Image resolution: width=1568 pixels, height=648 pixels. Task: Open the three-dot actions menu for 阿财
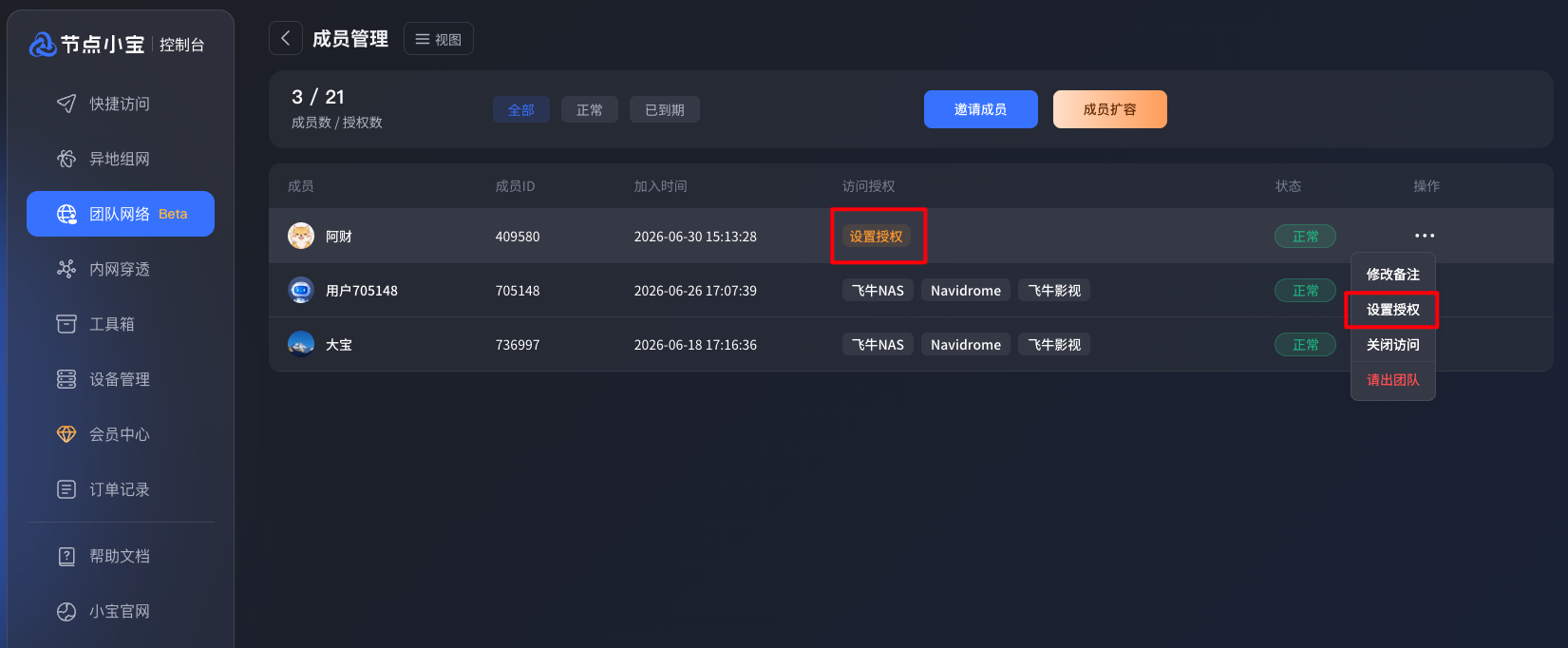1425,236
